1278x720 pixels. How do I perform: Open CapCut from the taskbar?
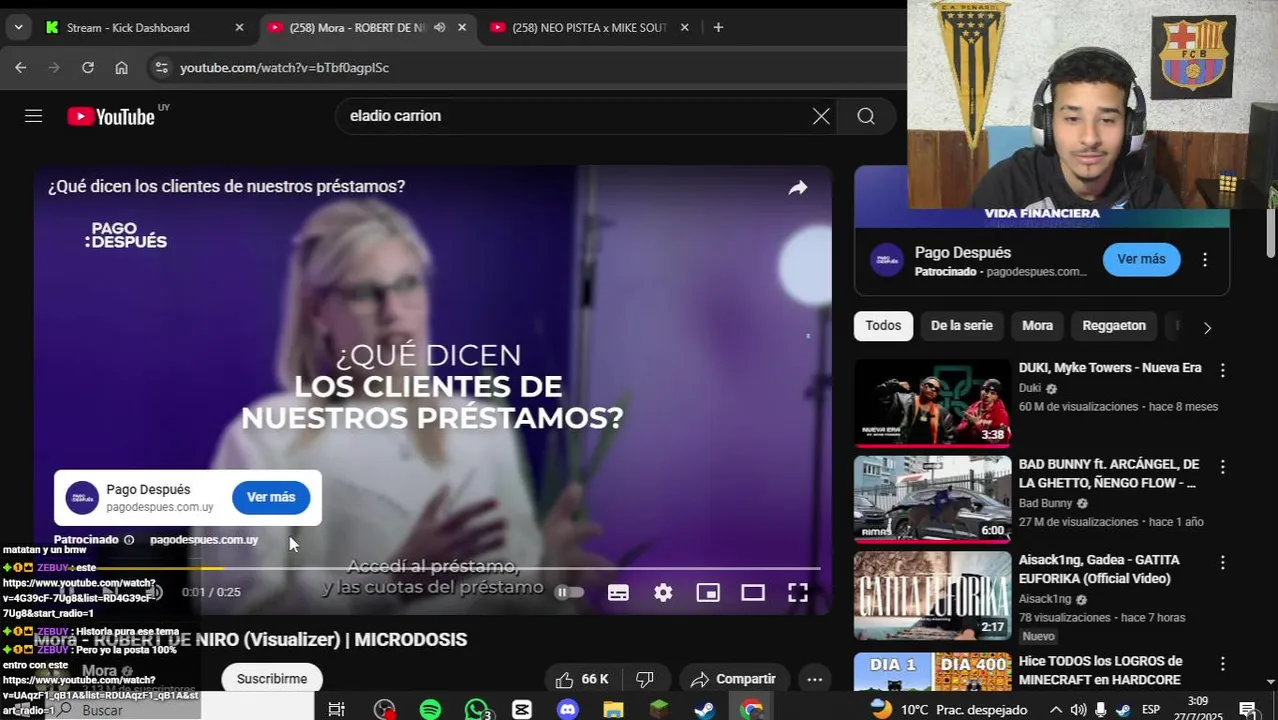point(522,709)
